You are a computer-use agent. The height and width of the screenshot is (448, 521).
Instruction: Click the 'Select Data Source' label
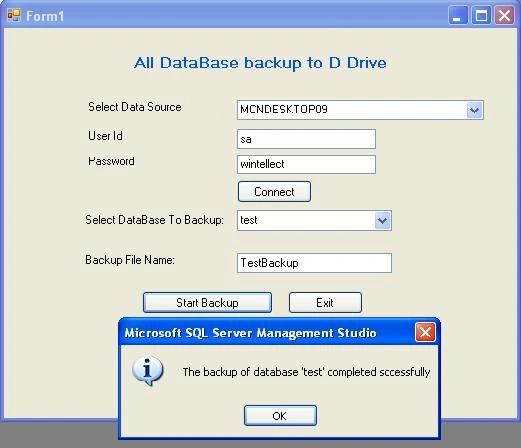point(135,107)
